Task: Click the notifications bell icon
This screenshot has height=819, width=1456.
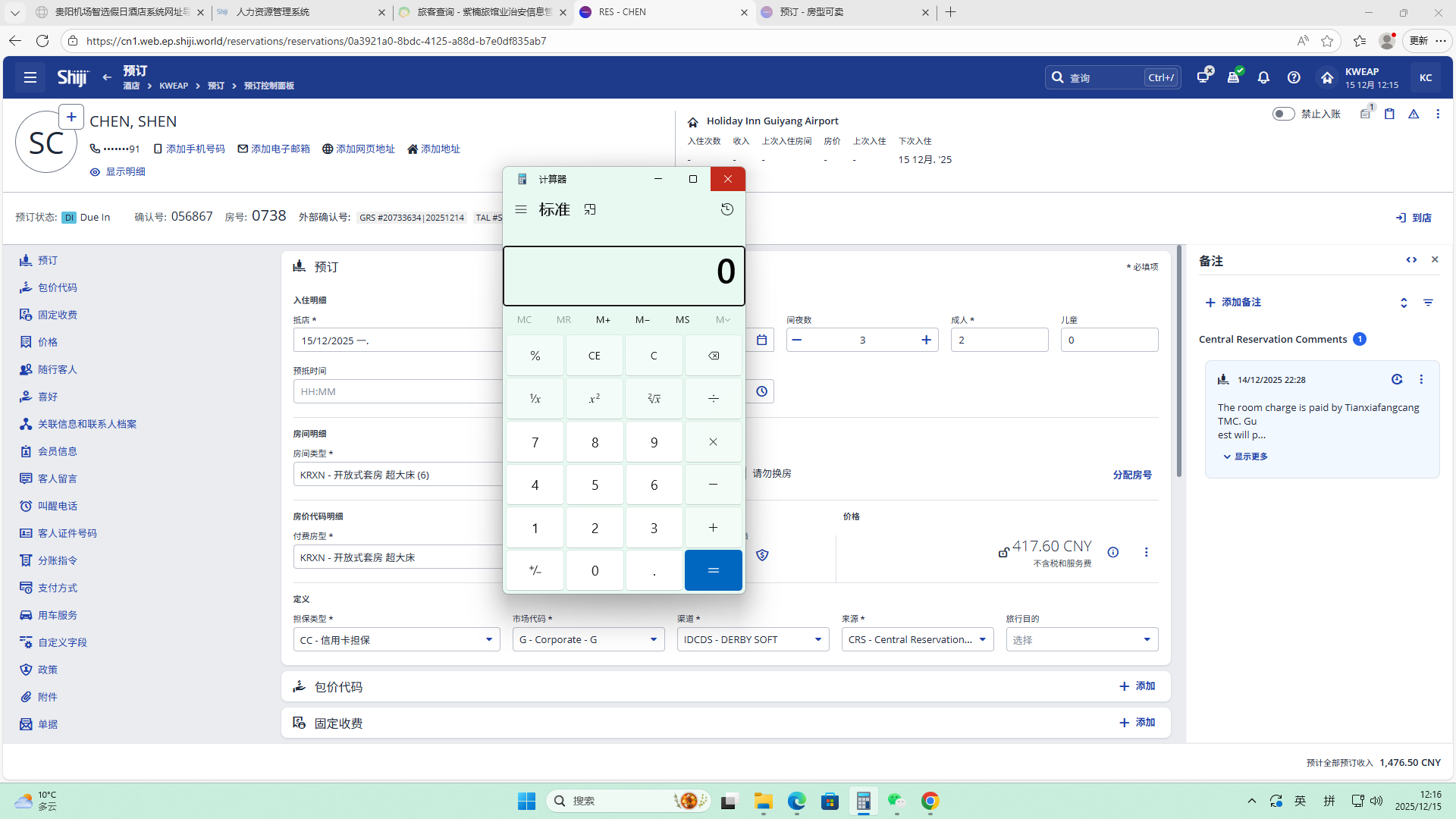Action: pos(1263,77)
